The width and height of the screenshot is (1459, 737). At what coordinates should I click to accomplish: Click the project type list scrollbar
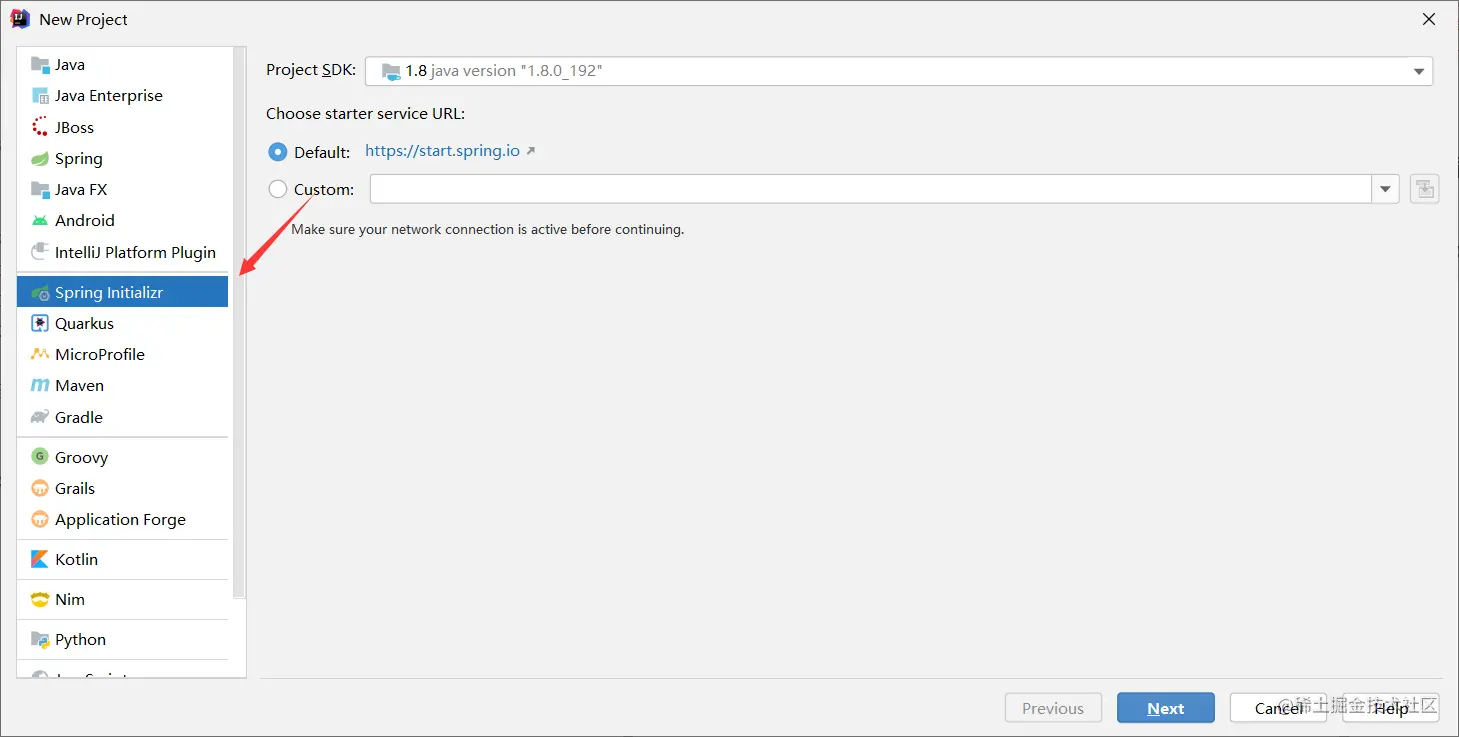click(238, 323)
